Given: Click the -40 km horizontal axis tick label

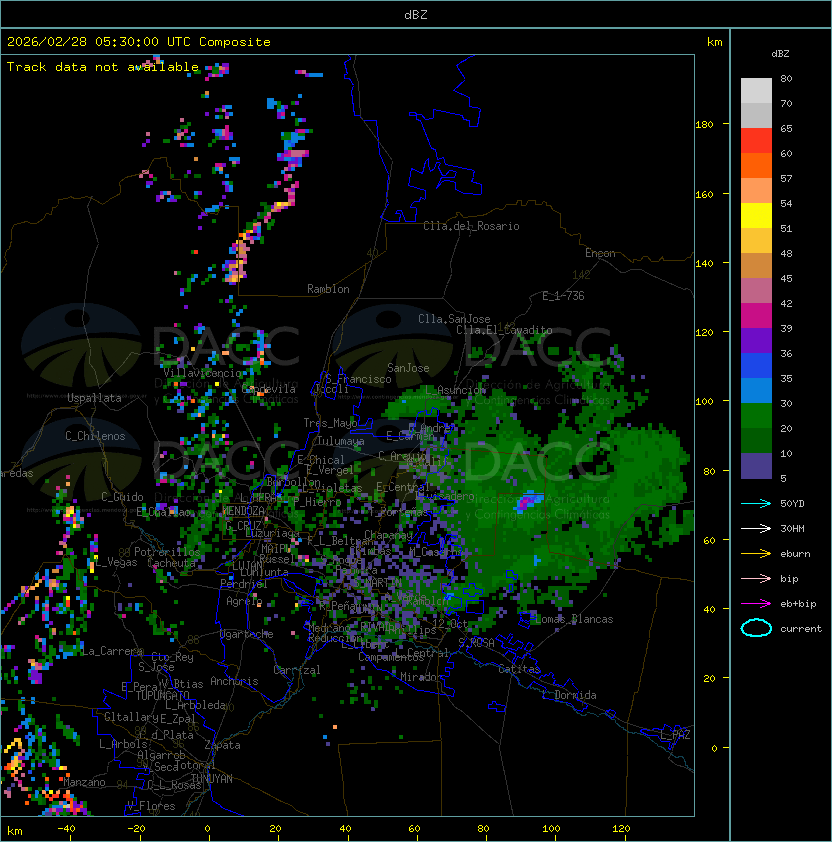Looking at the screenshot, I should pos(67,829).
